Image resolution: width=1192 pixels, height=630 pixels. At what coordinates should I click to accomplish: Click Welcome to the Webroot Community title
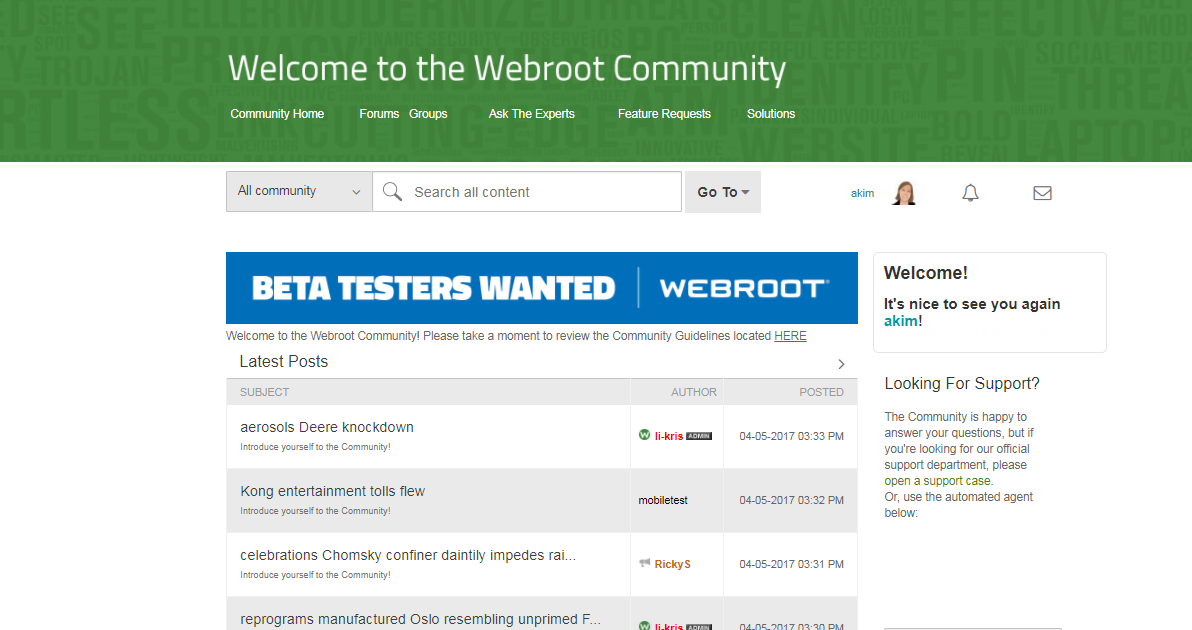coord(507,68)
